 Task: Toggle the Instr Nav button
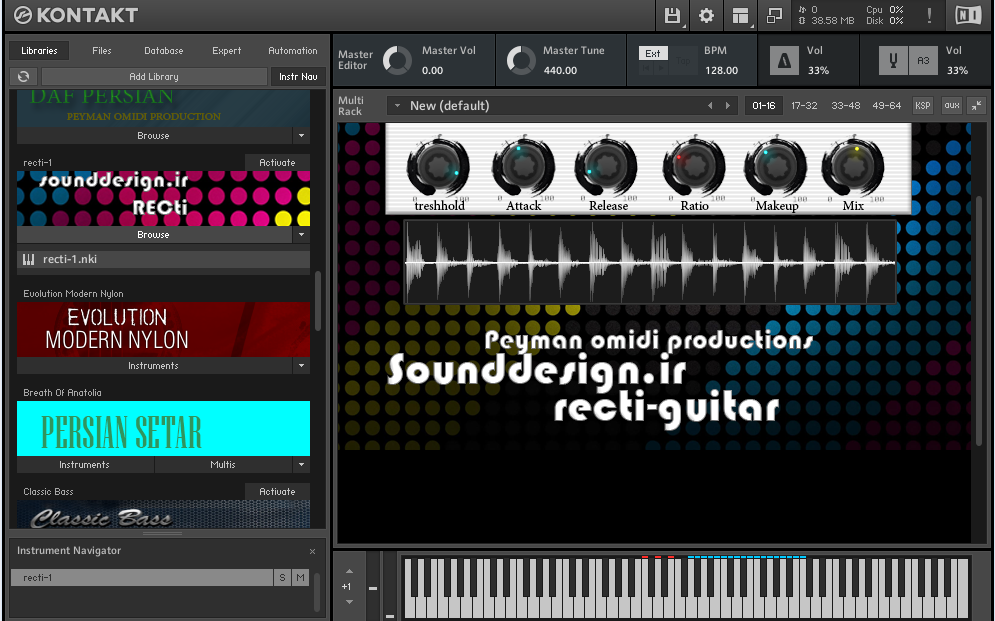pos(298,76)
